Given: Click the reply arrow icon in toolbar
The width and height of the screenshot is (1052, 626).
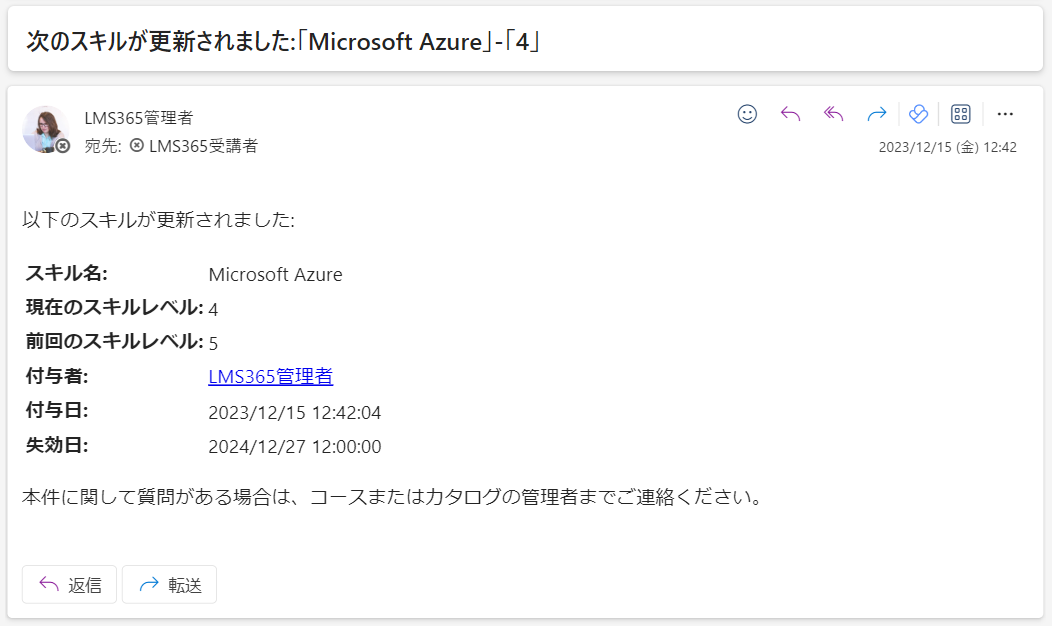Looking at the screenshot, I should click(x=790, y=114).
